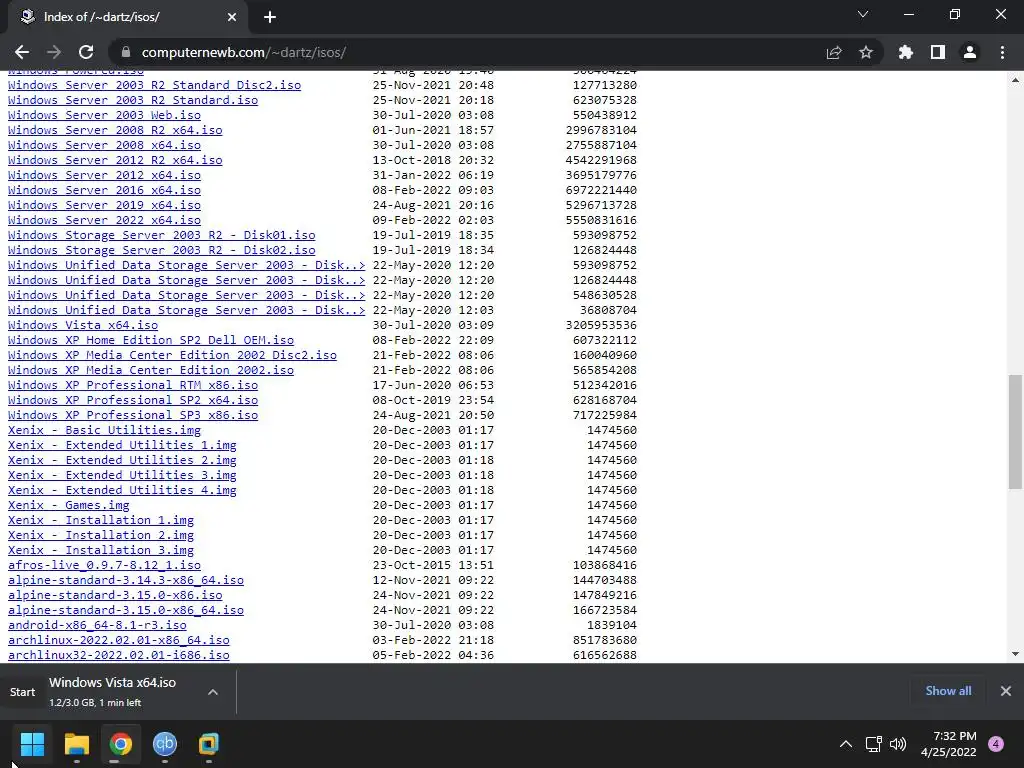This screenshot has height=768, width=1024.
Task: Open the VMware taskbar icon
Action: [x=209, y=743]
